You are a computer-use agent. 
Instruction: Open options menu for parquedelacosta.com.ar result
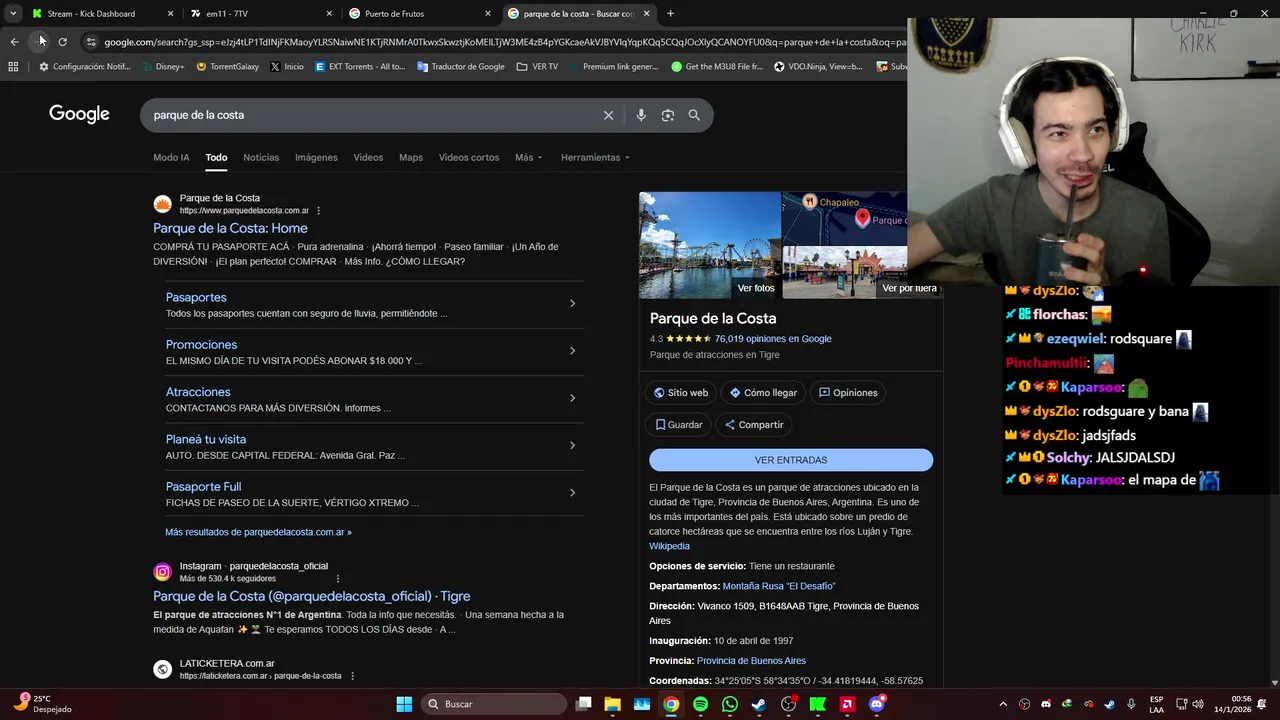pyautogui.click(x=319, y=211)
